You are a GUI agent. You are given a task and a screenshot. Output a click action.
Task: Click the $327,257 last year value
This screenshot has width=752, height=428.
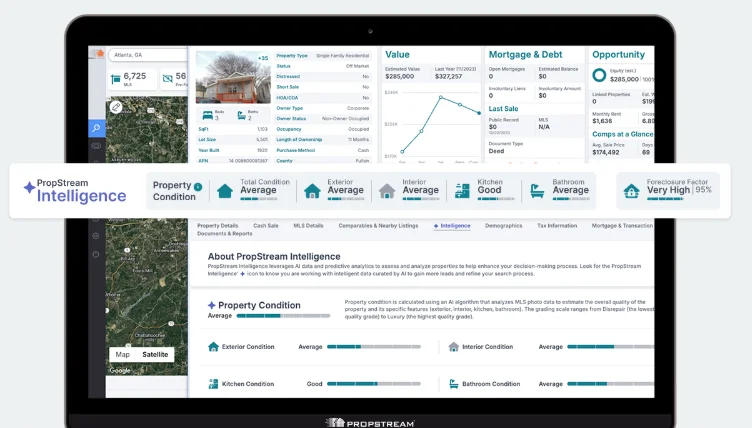coord(448,76)
